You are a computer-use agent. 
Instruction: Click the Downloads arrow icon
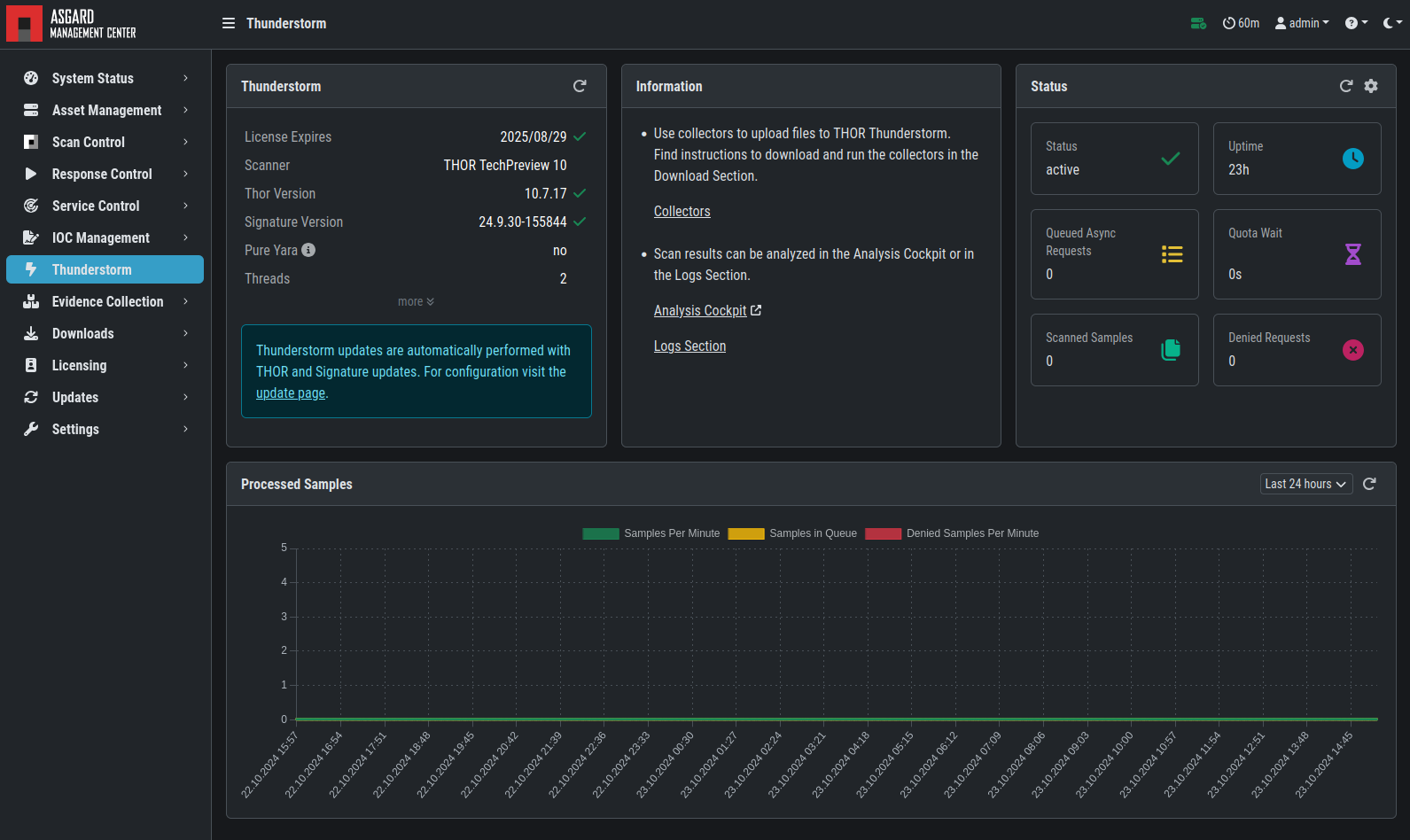[31, 333]
